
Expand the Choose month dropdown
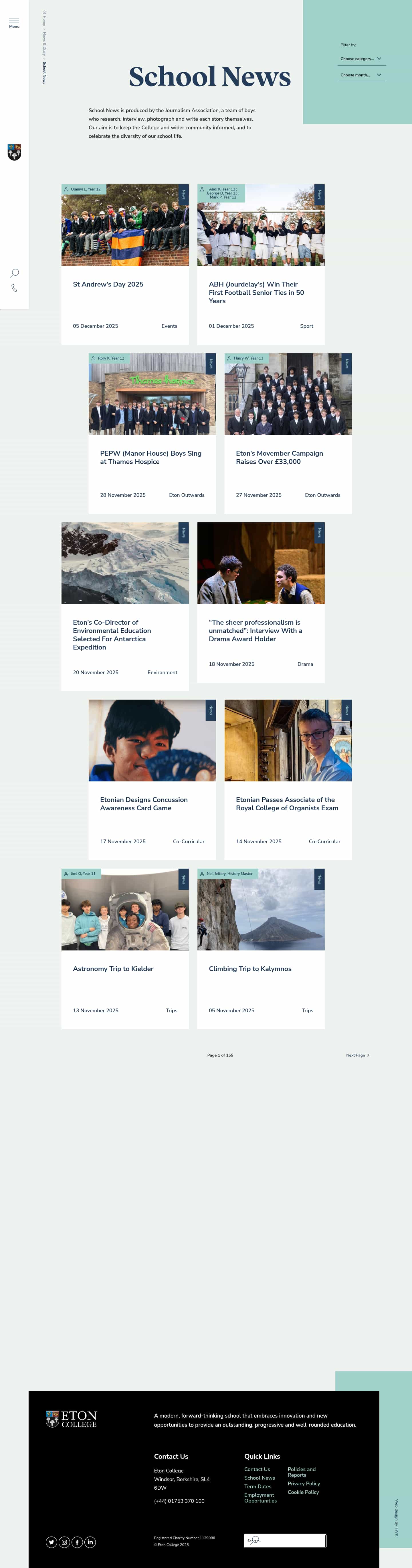(x=361, y=75)
